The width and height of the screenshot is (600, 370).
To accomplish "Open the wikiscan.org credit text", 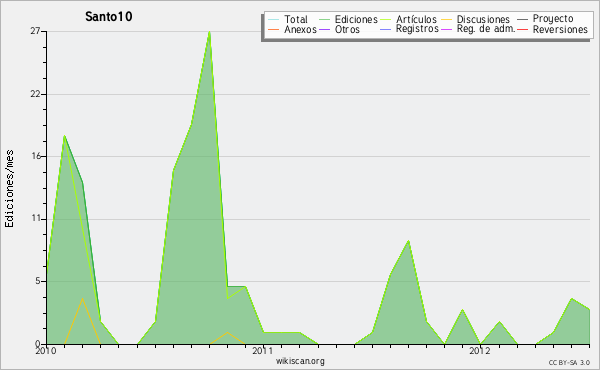I will coord(300,361).
